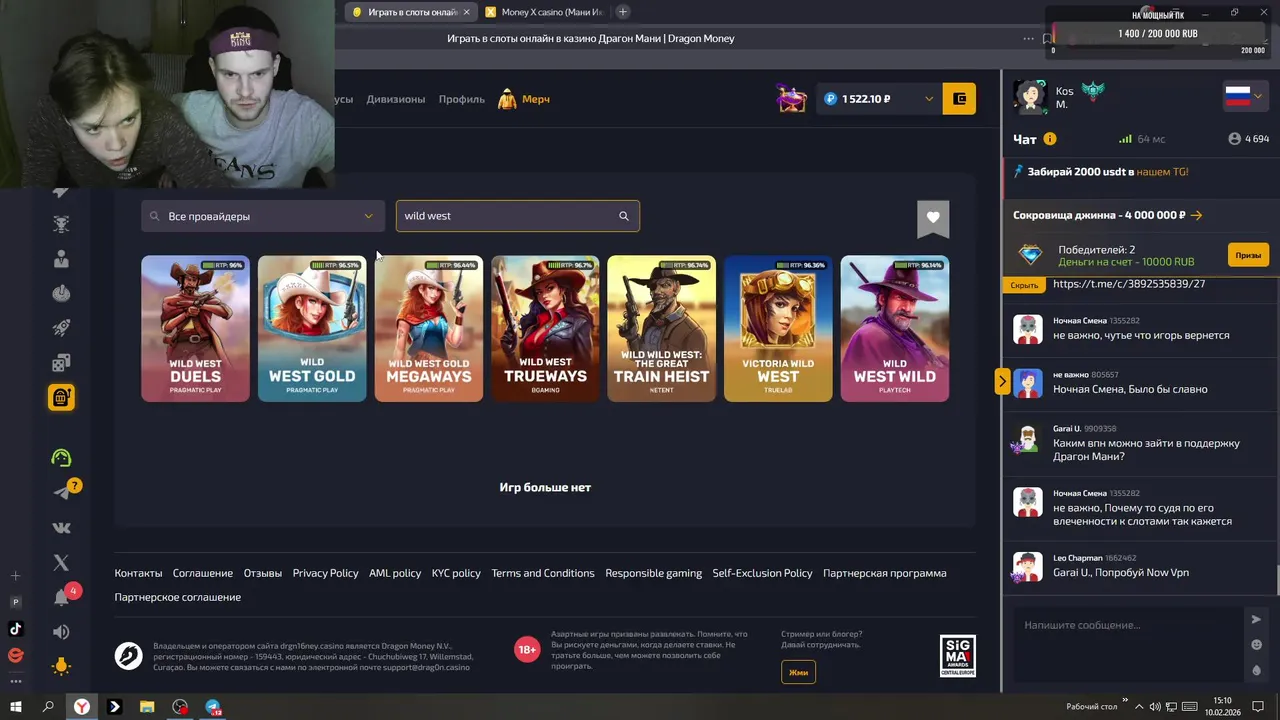Click the droplet icon in chat input

pos(1257,670)
